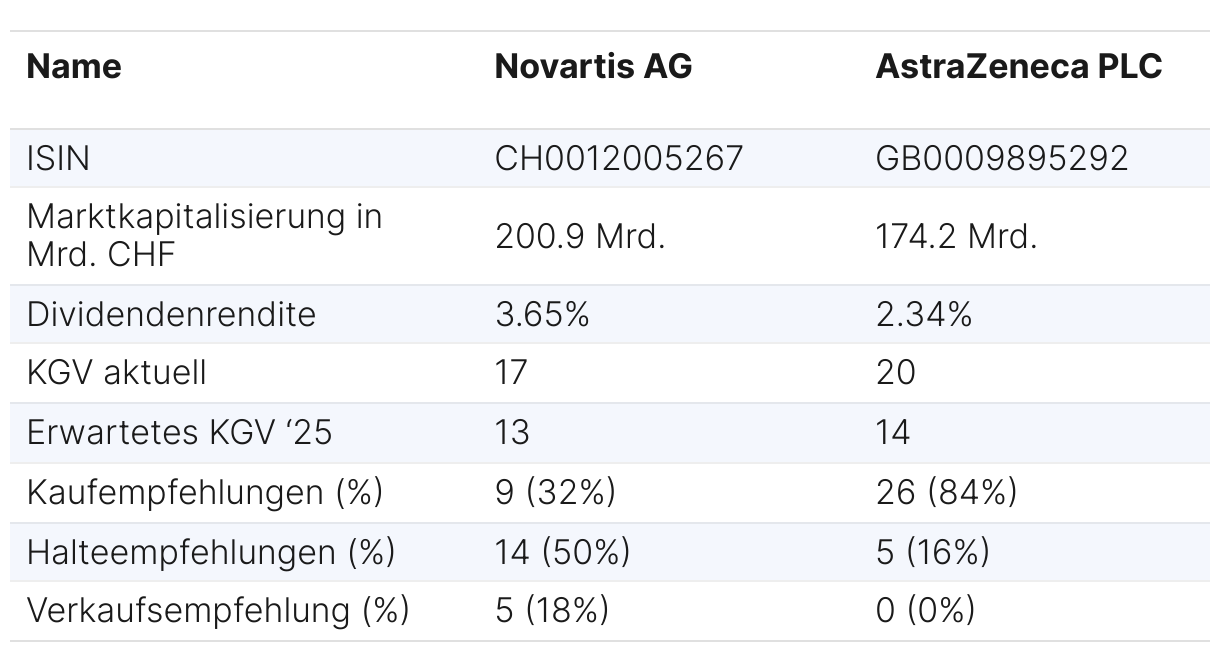Image resolution: width=1220 pixels, height=652 pixels.
Task: Click the 3.65% dividend yield cell
Action: [542, 314]
